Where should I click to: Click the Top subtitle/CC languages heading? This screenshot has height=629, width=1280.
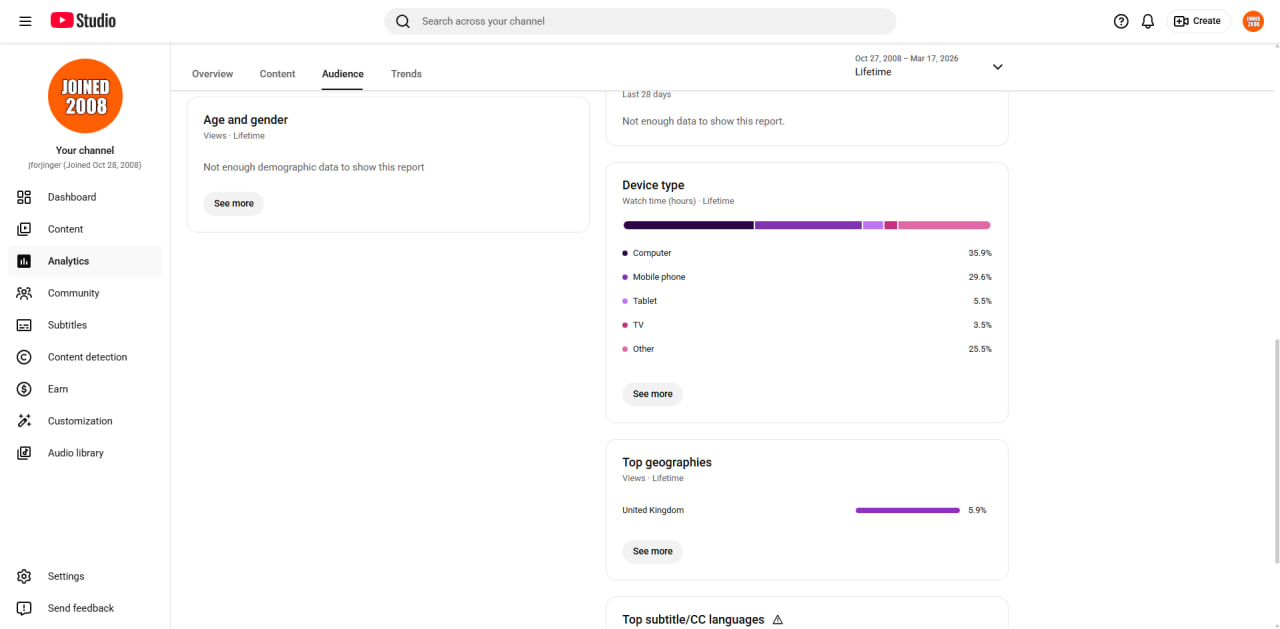(x=693, y=620)
